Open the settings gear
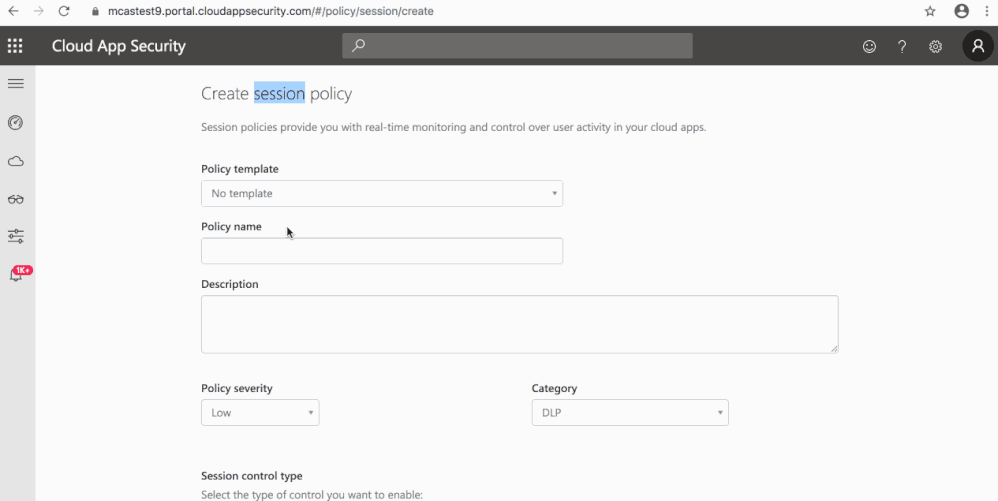This screenshot has width=998, height=501. (935, 46)
